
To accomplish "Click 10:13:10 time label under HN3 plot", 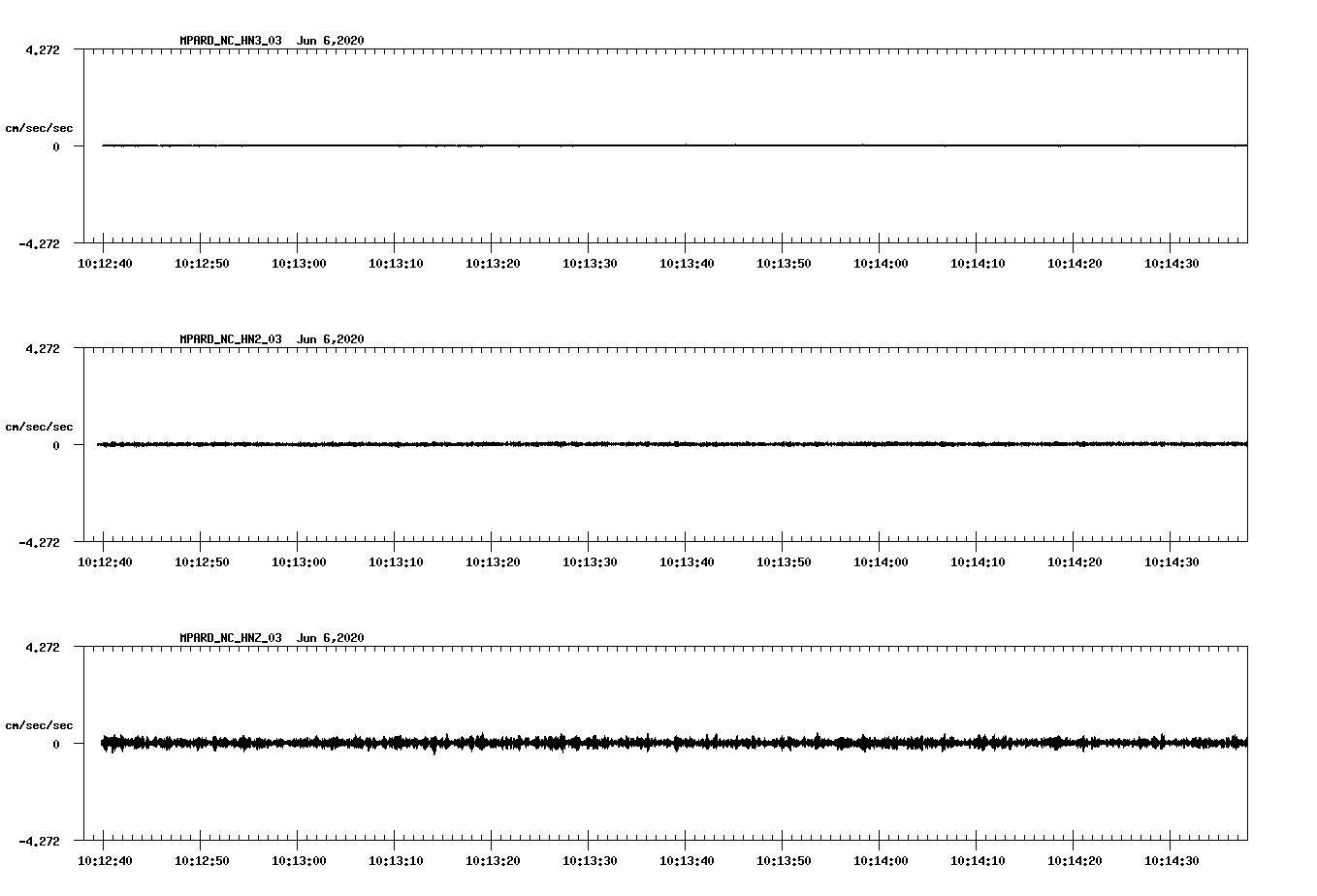I will tap(396, 264).
